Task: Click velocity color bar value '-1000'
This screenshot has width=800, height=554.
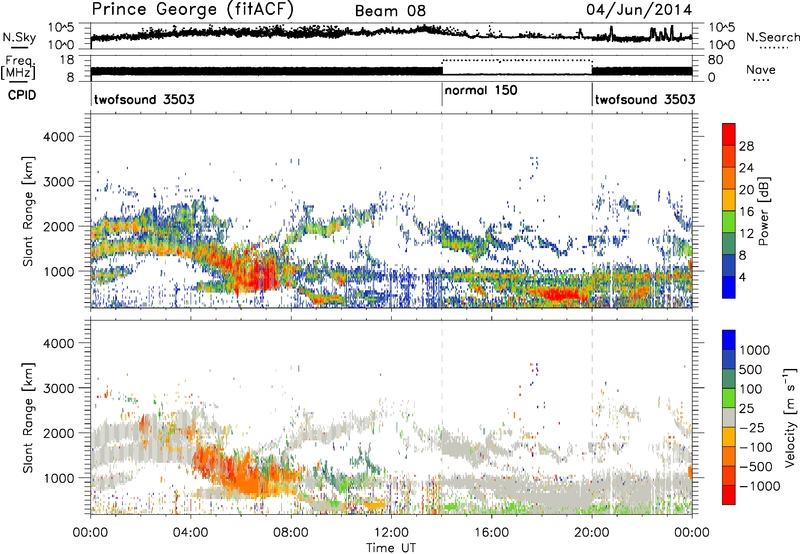Action: (759, 486)
